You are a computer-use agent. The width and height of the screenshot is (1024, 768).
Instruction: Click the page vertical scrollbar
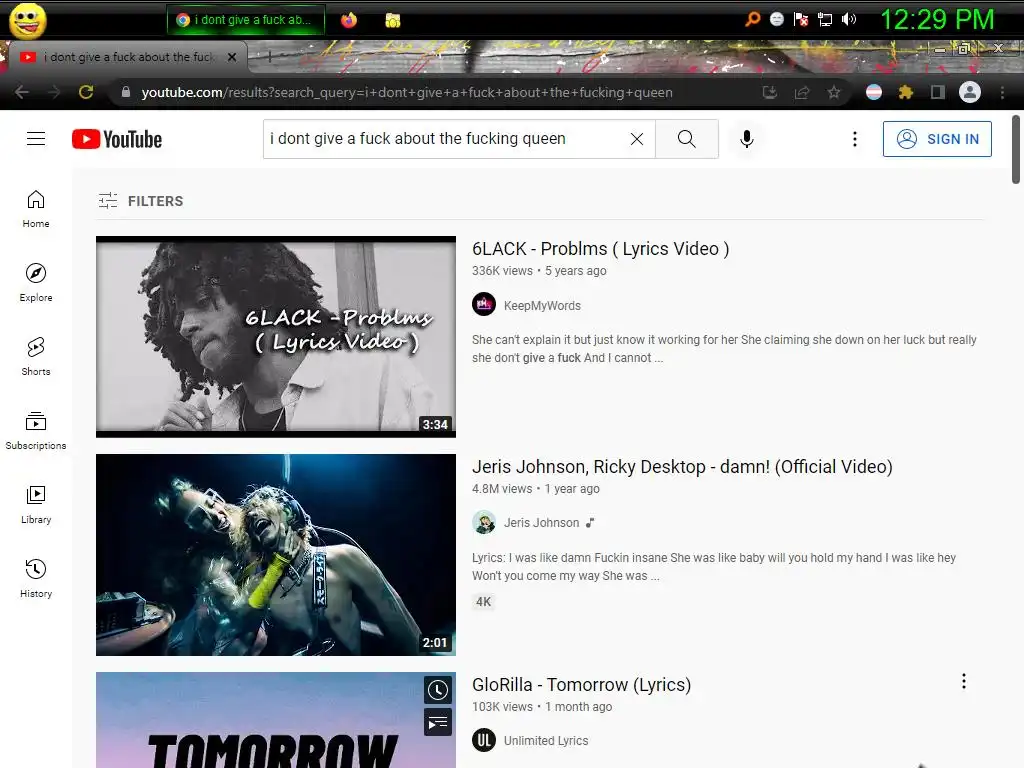pyautogui.click(x=1016, y=150)
